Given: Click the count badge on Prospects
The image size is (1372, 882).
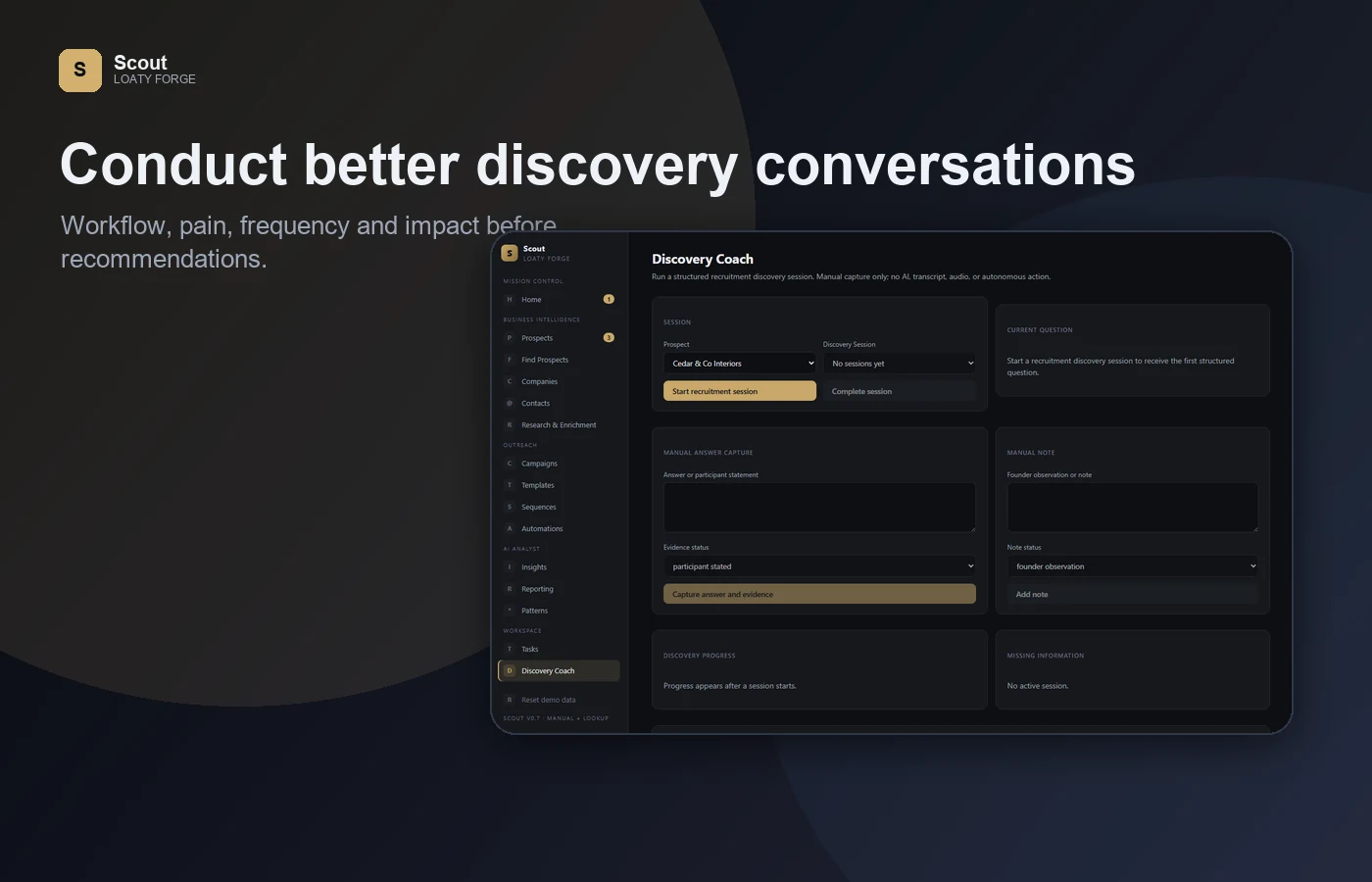Looking at the screenshot, I should click(x=609, y=337).
